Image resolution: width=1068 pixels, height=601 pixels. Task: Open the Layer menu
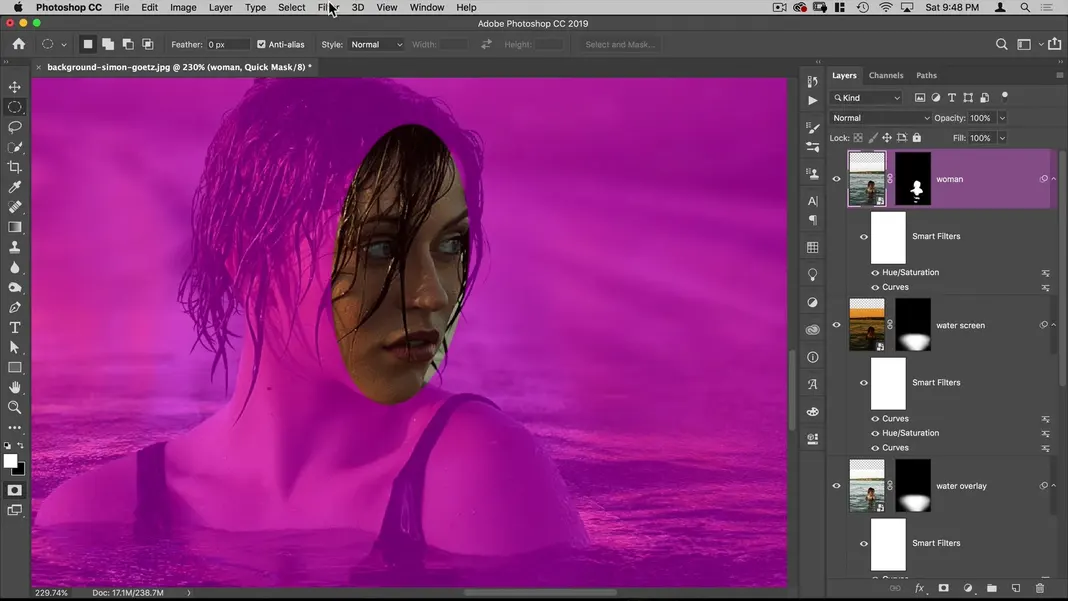click(x=220, y=7)
